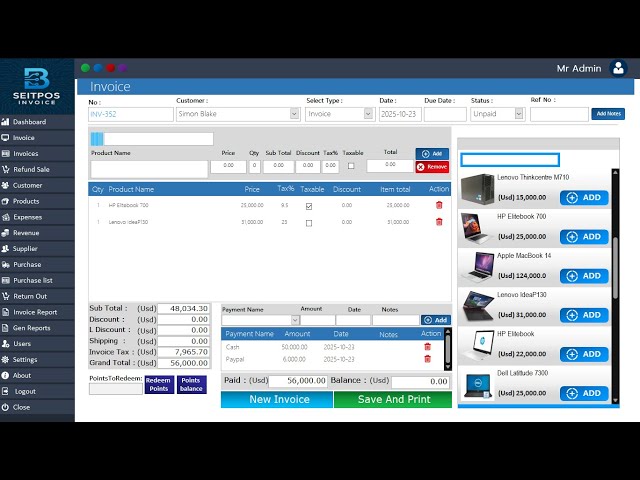Add HP Elitebook 22,000 product
This screenshot has width=640, height=480.
pos(584,354)
